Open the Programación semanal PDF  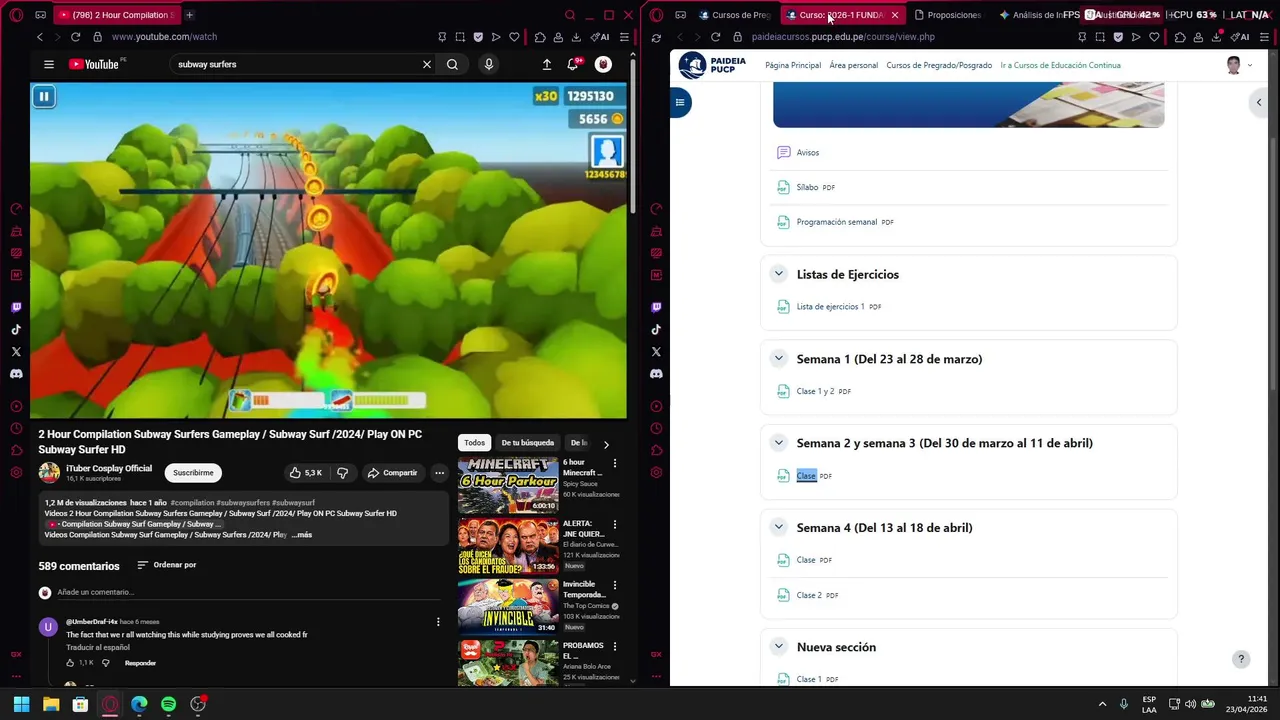[x=836, y=222]
